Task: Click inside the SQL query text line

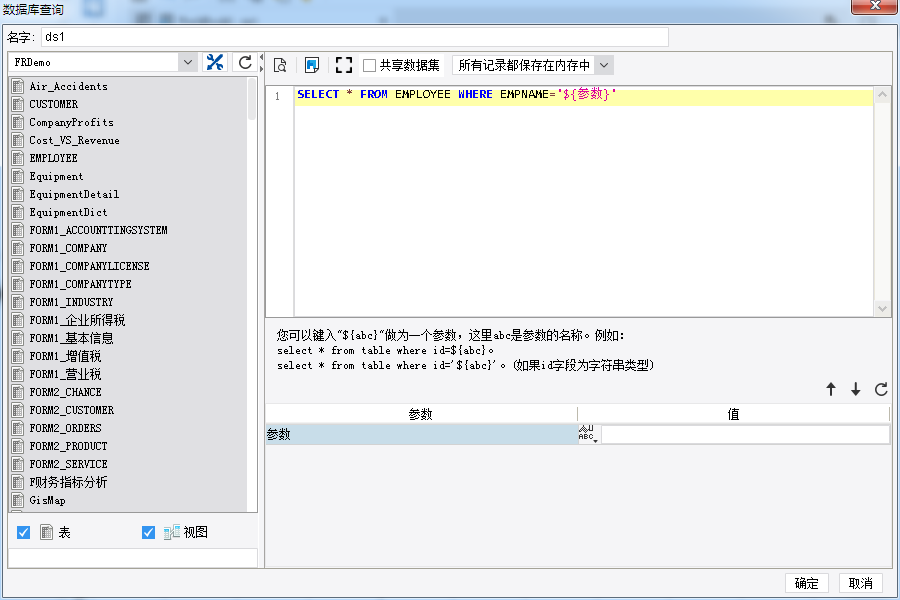Action: tap(456, 95)
